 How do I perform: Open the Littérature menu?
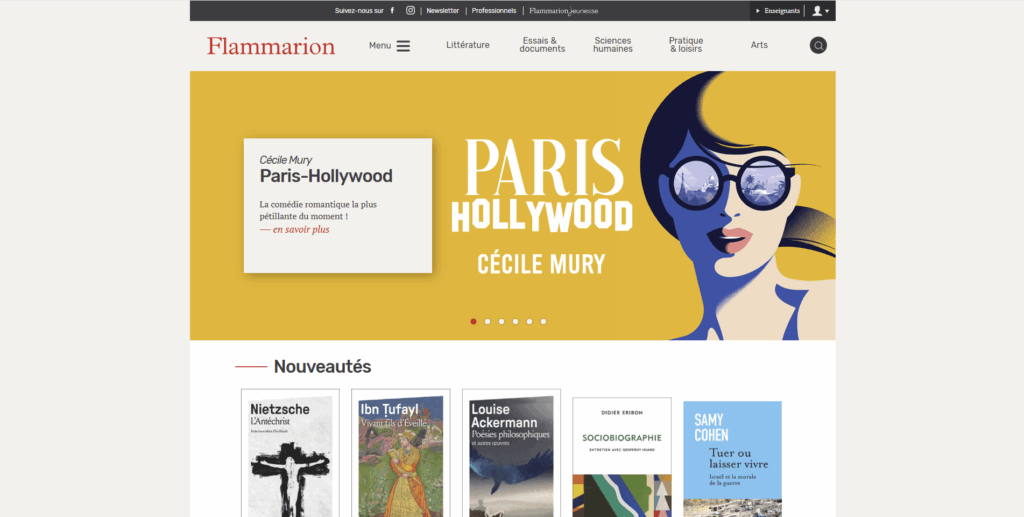click(x=468, y=45)
